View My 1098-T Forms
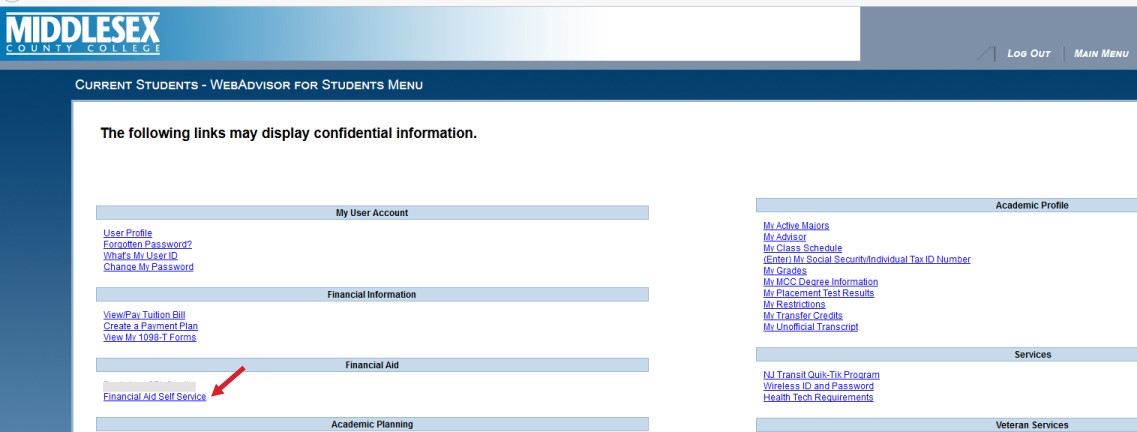This screenshot has height=432, width=1137. click(149, 337)
